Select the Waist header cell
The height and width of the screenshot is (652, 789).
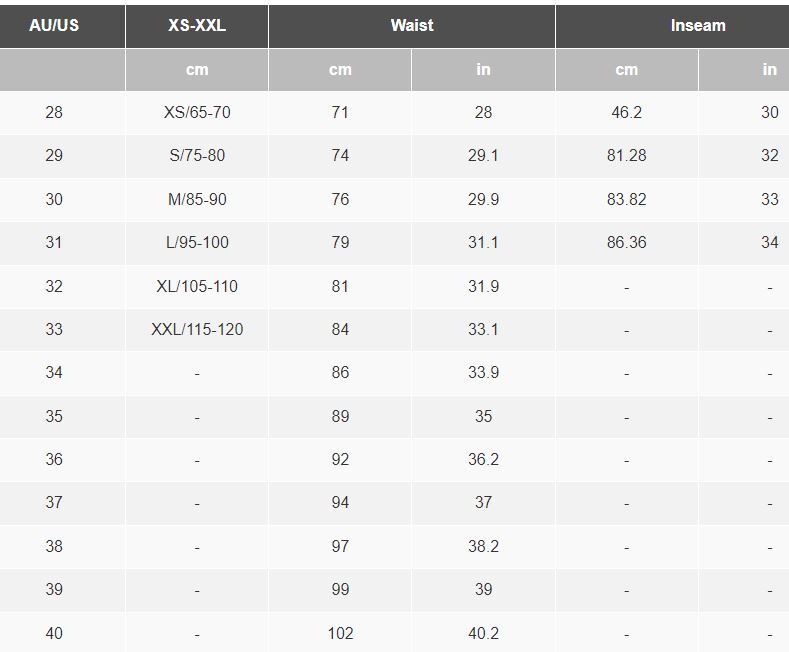point(412,25)
